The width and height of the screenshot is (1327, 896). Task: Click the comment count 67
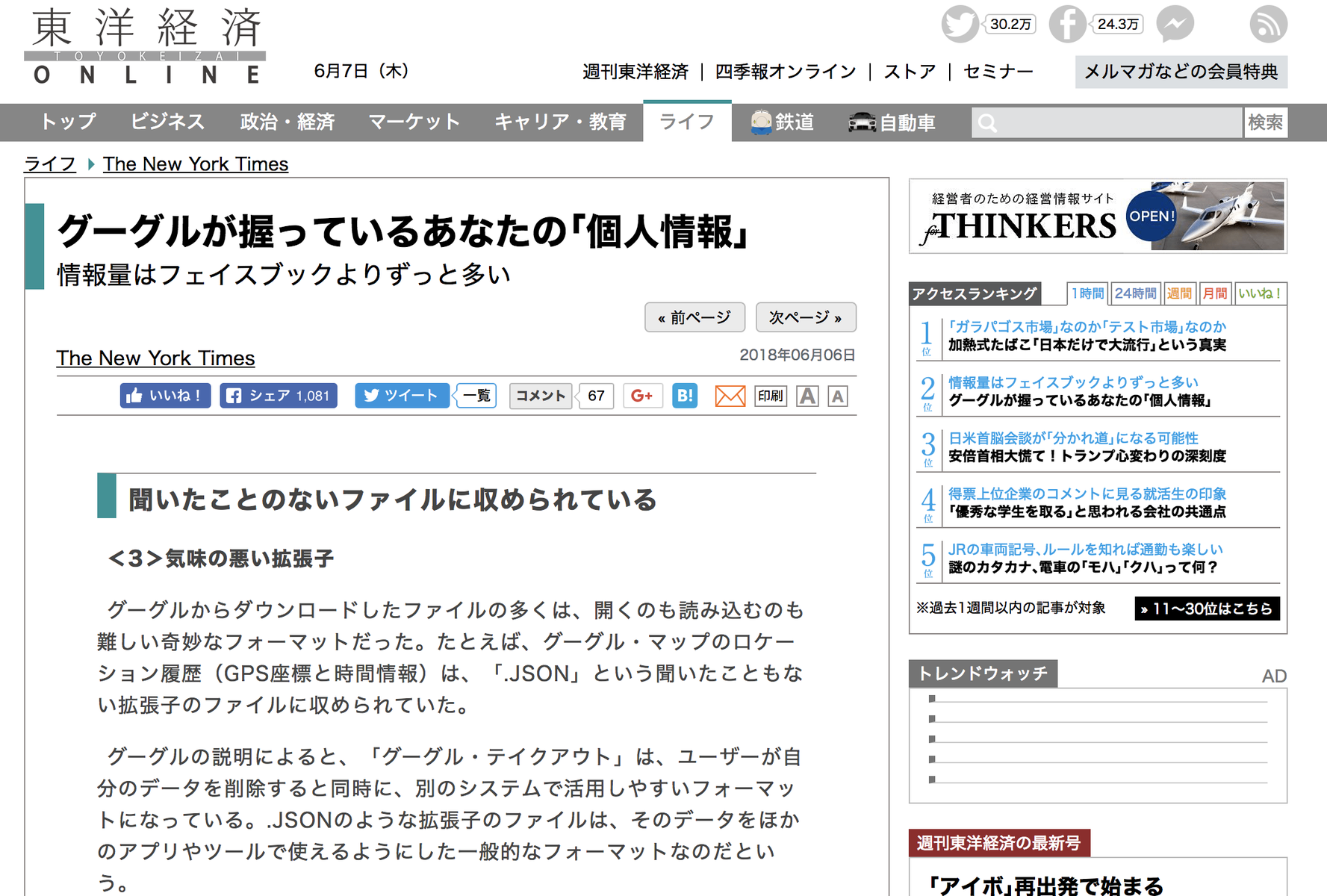(596, 396)
